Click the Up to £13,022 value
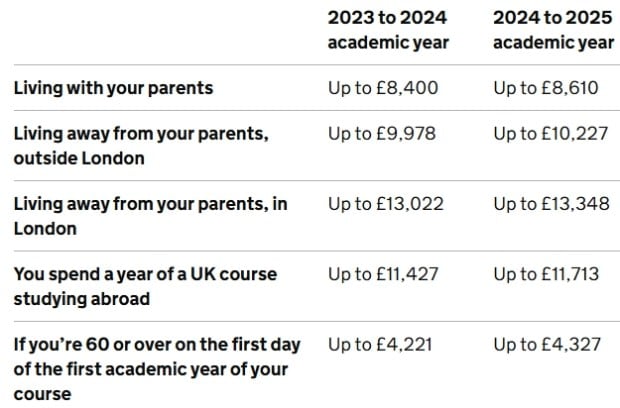 (386, 204)
